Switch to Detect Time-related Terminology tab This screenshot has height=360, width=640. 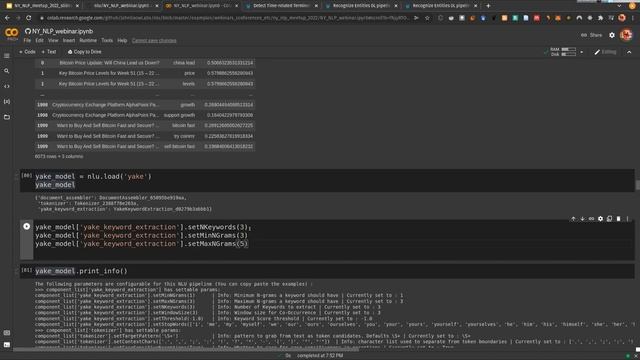click(x=282, y=6)
